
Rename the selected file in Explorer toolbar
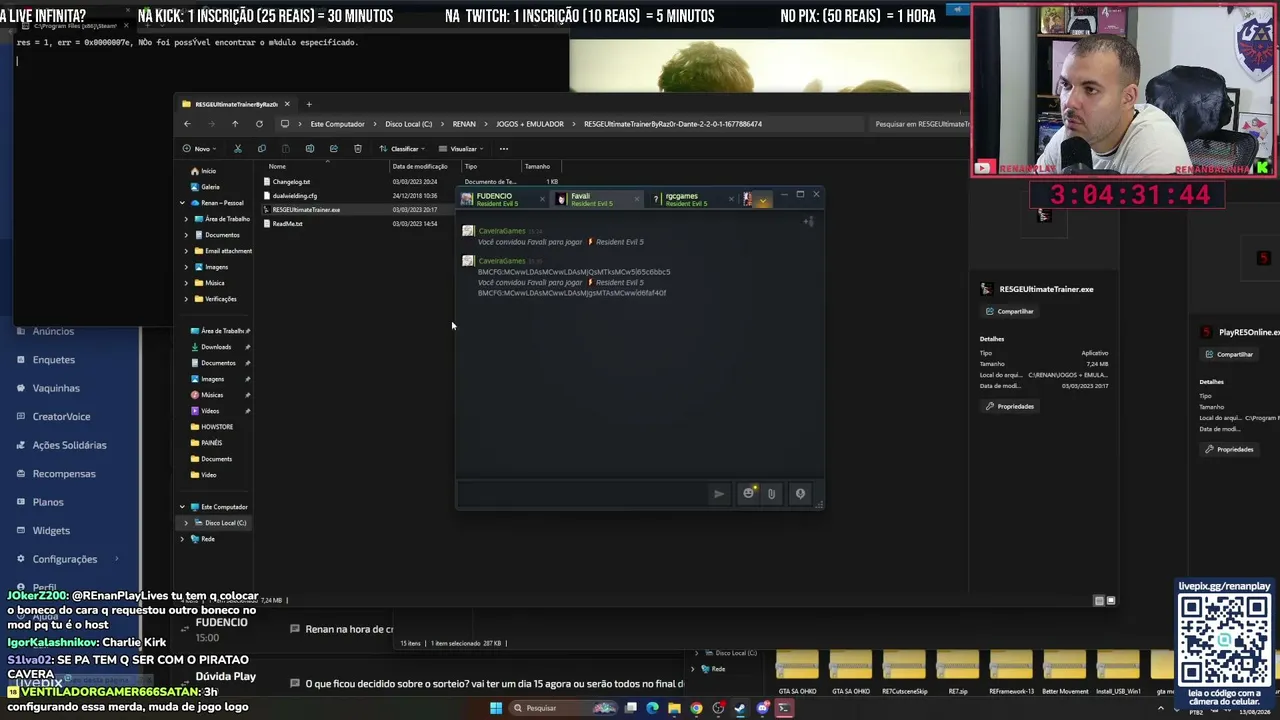click(x=310, y=149)
